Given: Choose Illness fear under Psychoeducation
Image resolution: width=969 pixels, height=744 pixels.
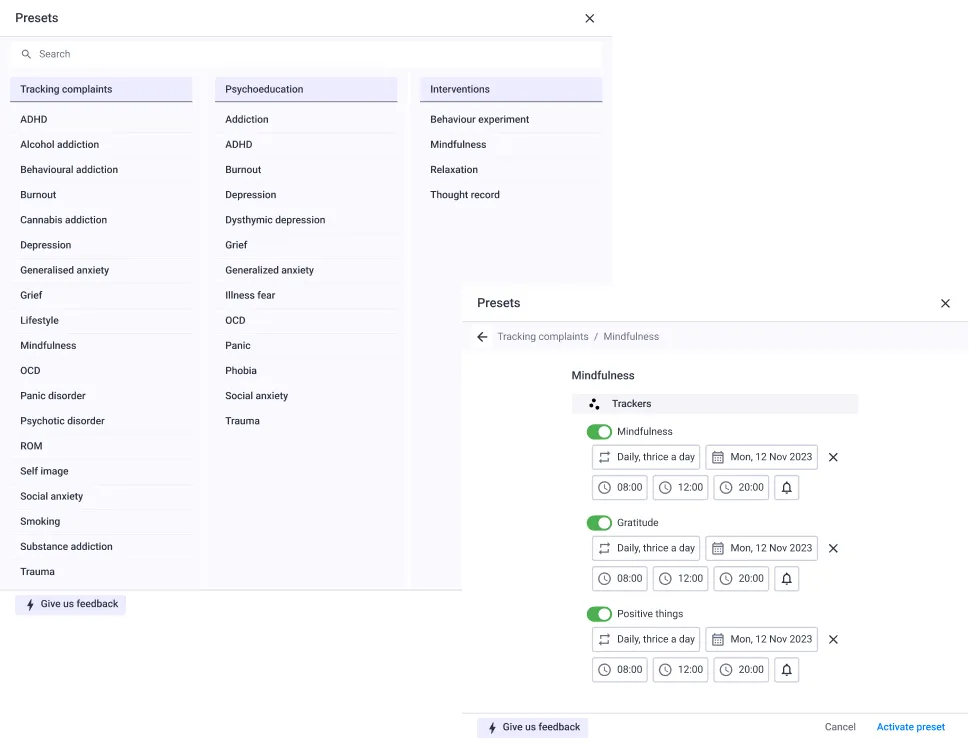Looking at the screenshot, I should (306, 295).
